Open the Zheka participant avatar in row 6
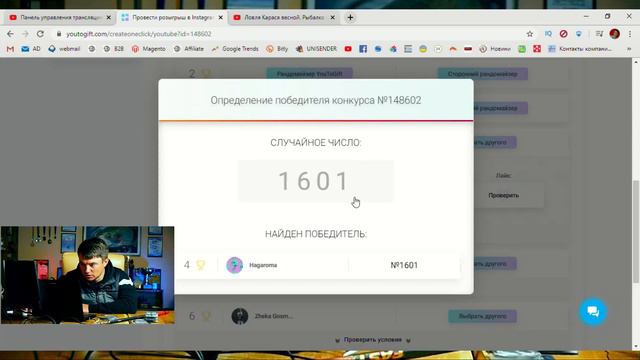 [240, 316]
